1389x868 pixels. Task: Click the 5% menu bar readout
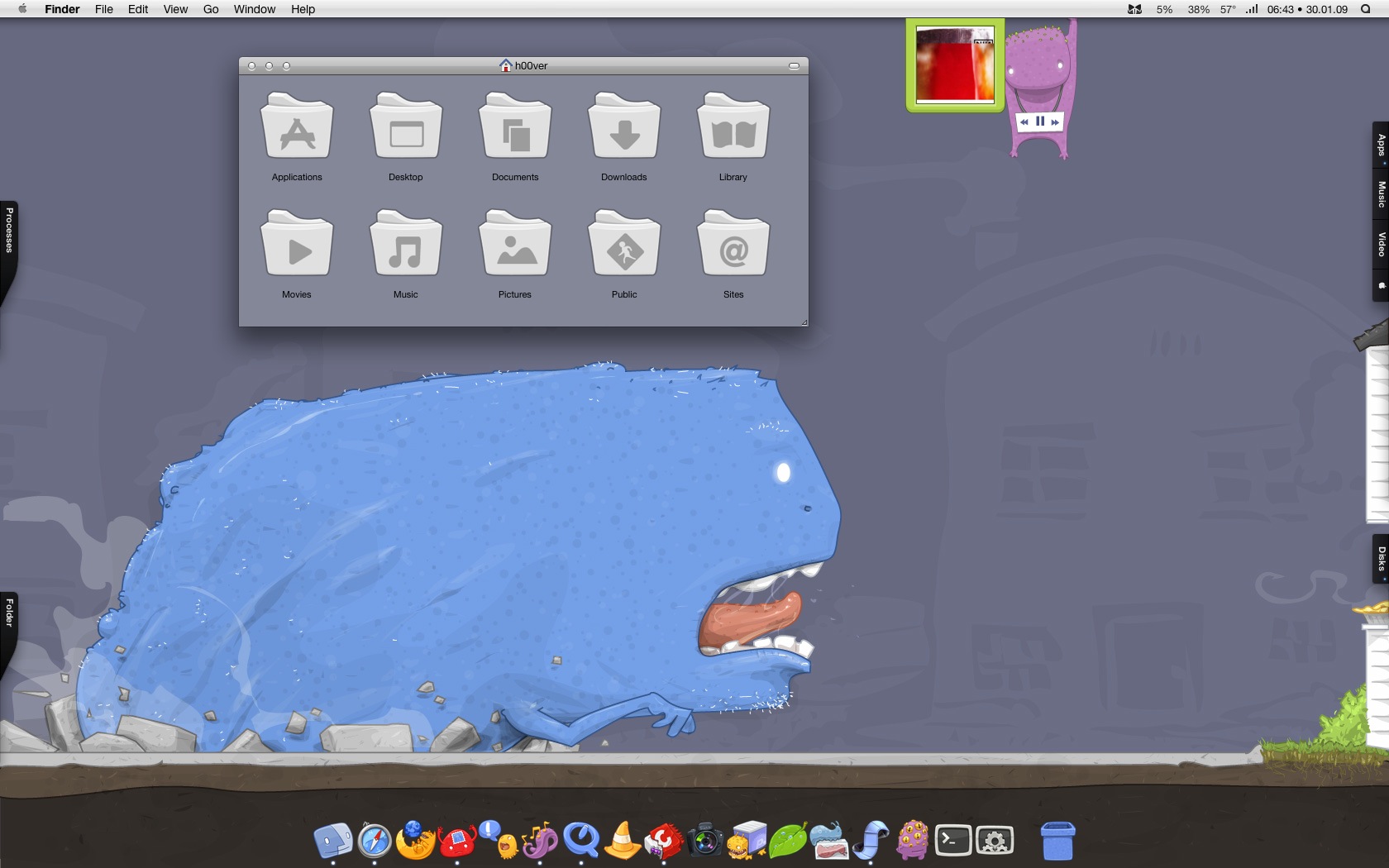click(1164, 9)
